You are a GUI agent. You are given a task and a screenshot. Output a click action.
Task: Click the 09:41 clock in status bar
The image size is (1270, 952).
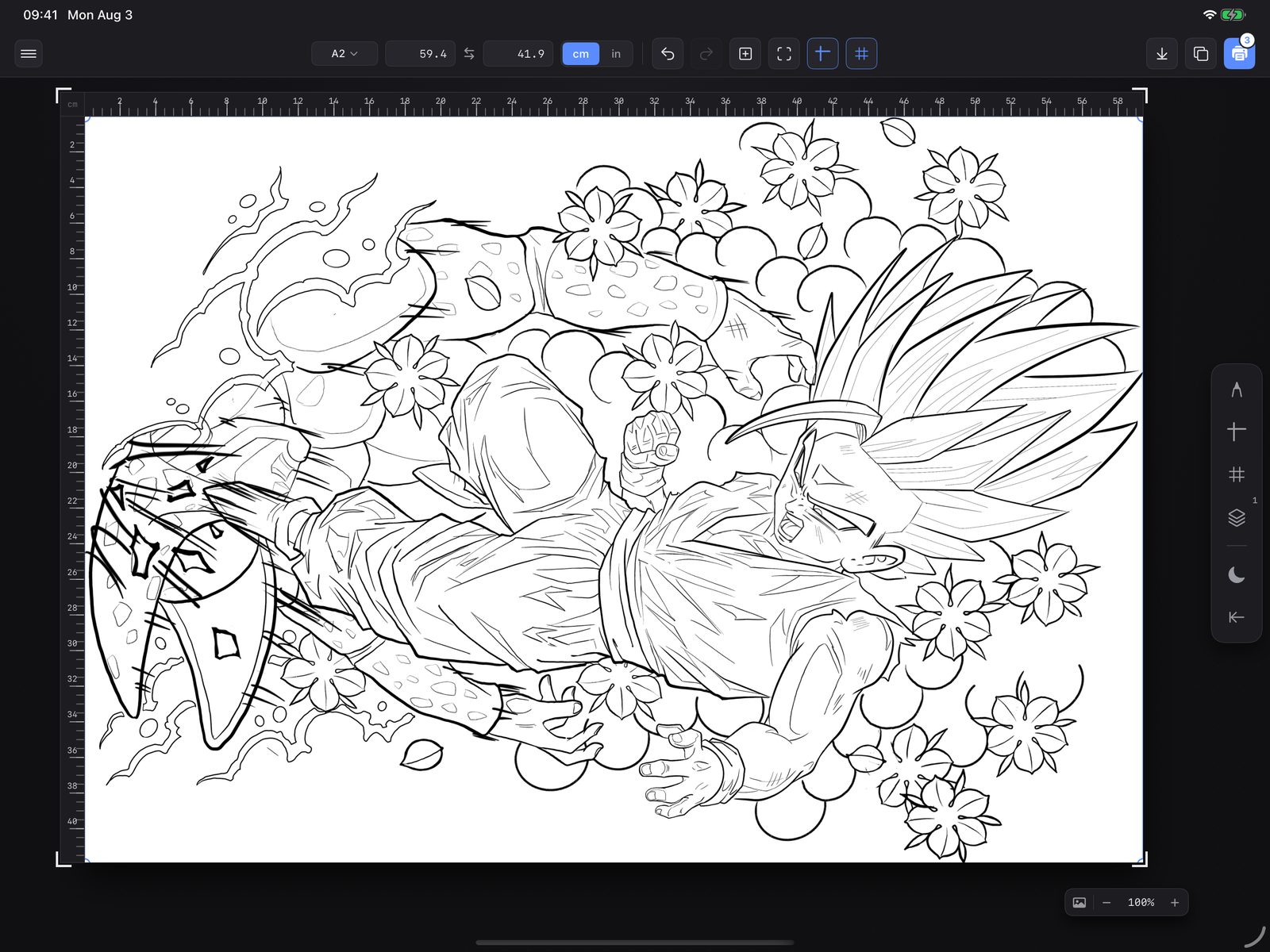[x=40, y=15]
